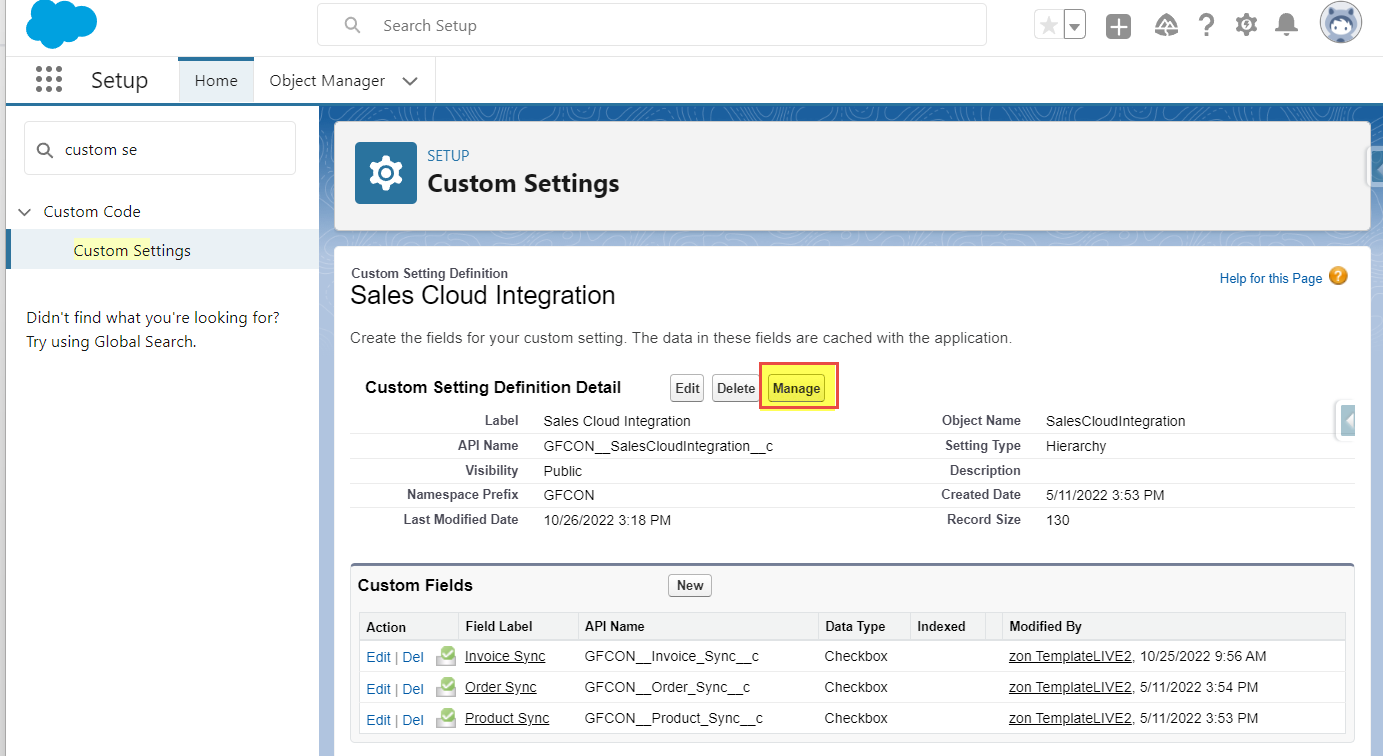Click the GFCON__Invoice_Sync__c API name cell
This screenshot has height=756, width=1383.
pos(672,656)
